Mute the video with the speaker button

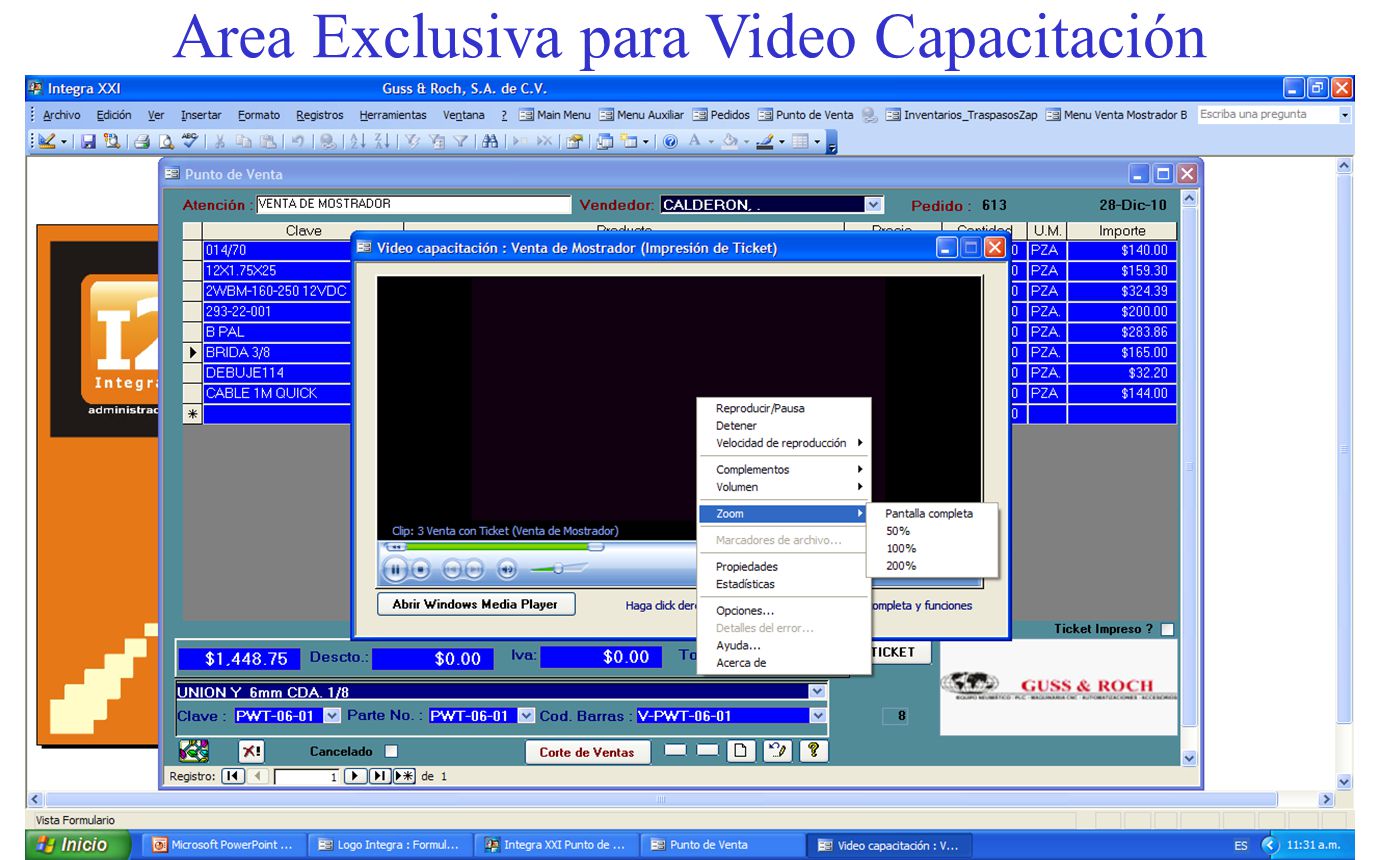(x=507, y=570)
